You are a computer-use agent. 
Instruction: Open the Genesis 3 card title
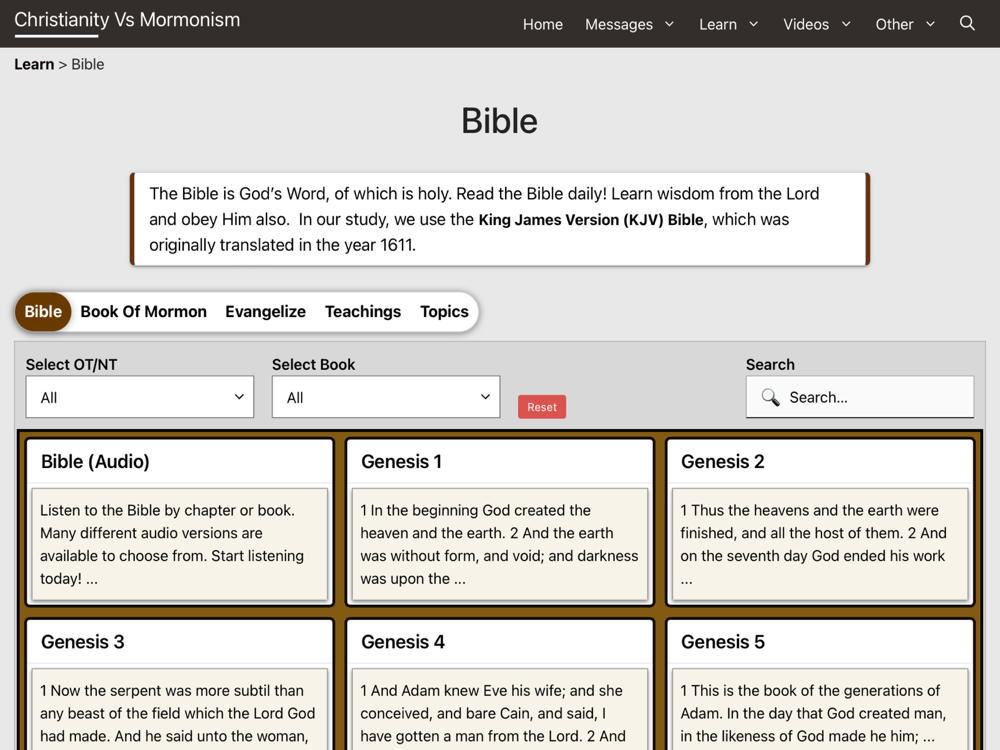pos(82,642)
